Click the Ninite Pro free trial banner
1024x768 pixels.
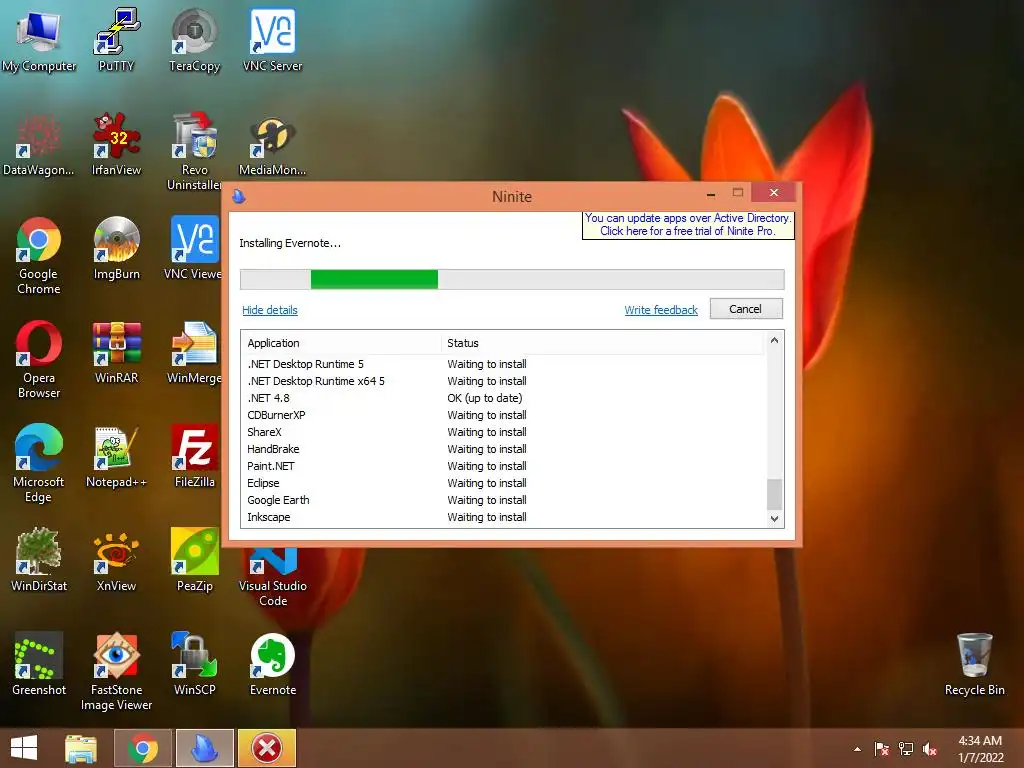pos(688,225)
